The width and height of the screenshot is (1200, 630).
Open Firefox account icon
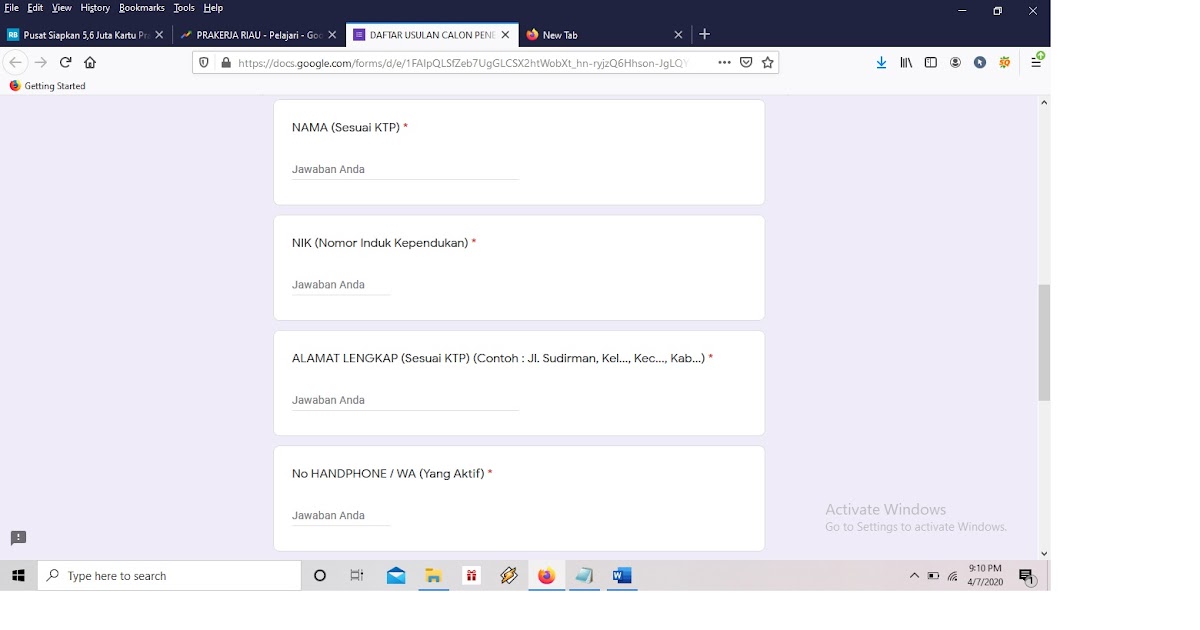click(955, 62)
